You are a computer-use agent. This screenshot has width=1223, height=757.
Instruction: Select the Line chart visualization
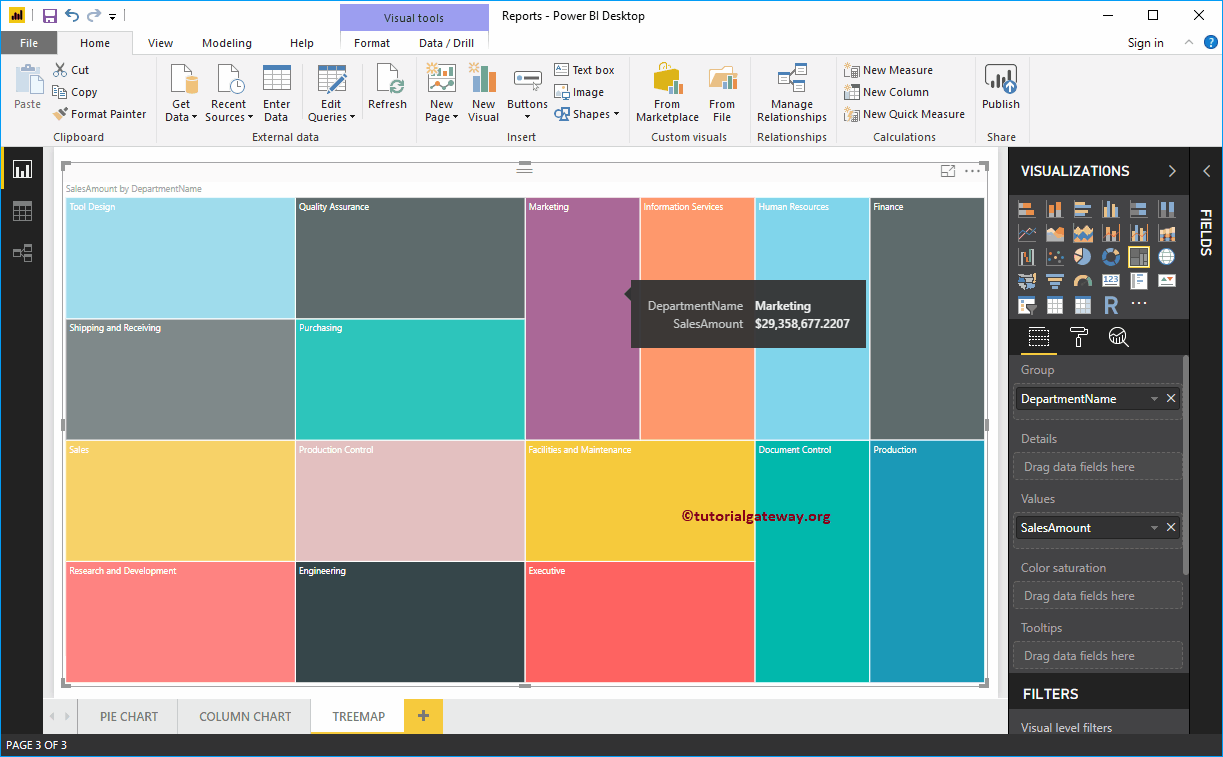click(x=1027, y=233)
